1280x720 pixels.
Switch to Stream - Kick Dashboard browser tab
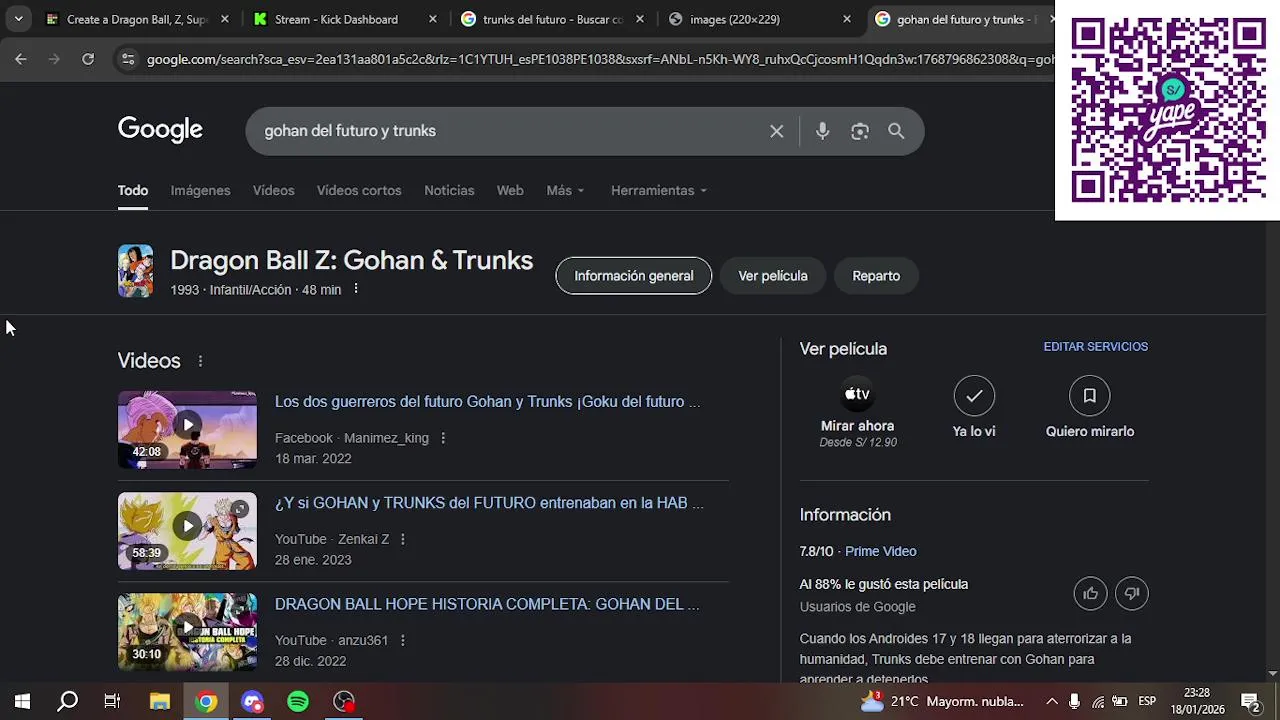[345, 19]
